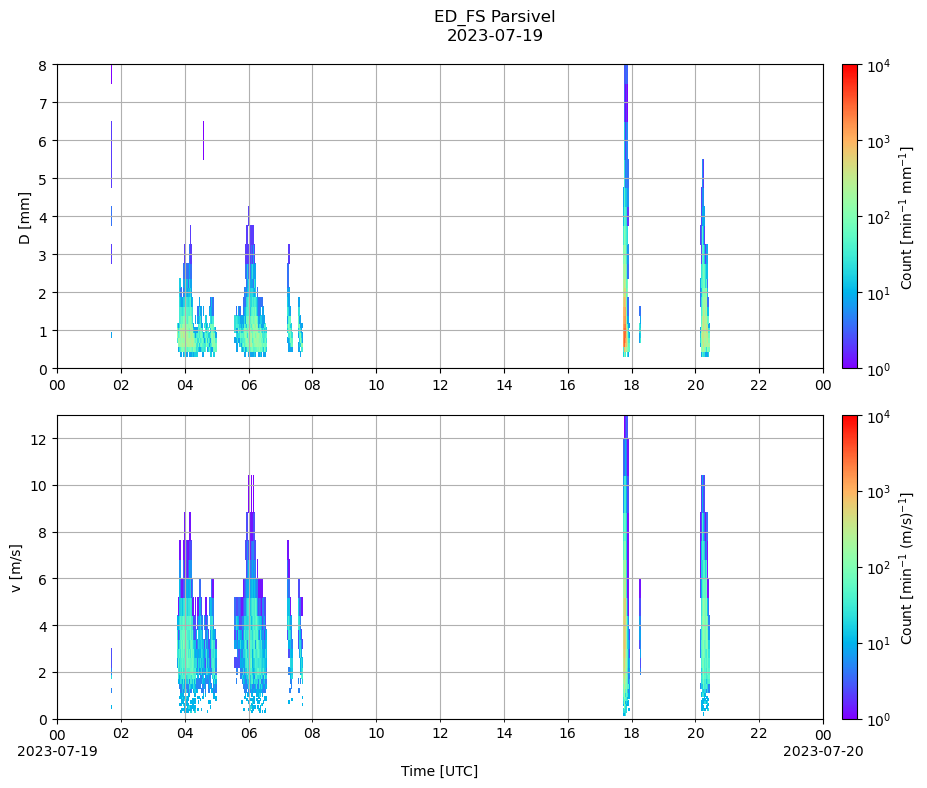This screenshot has width=927, height=788.
Task: Click the '18' time tick under the D plot
Action: coord(632,385)
